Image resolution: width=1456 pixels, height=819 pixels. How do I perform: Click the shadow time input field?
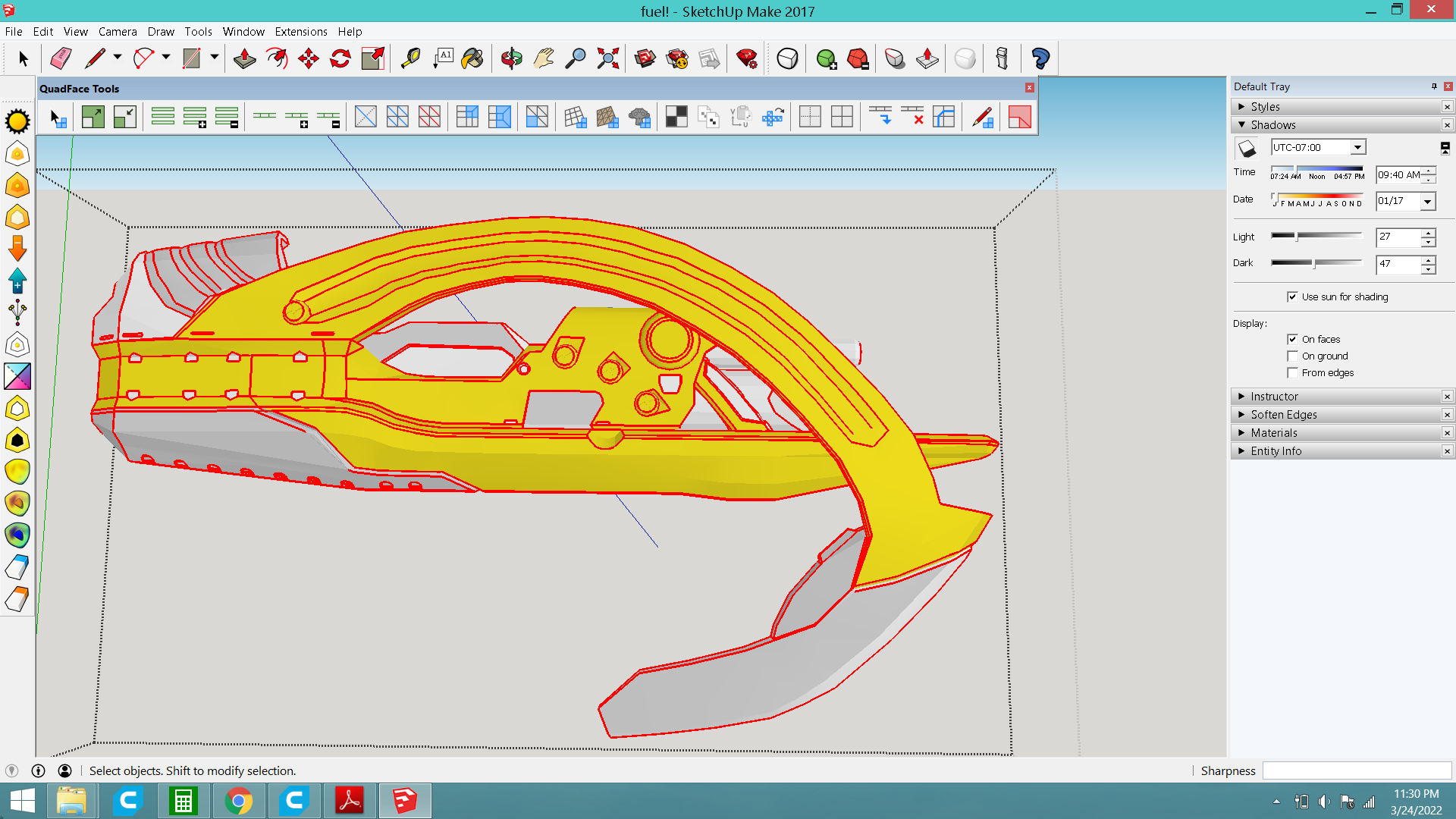click(x=1398, y=174)
